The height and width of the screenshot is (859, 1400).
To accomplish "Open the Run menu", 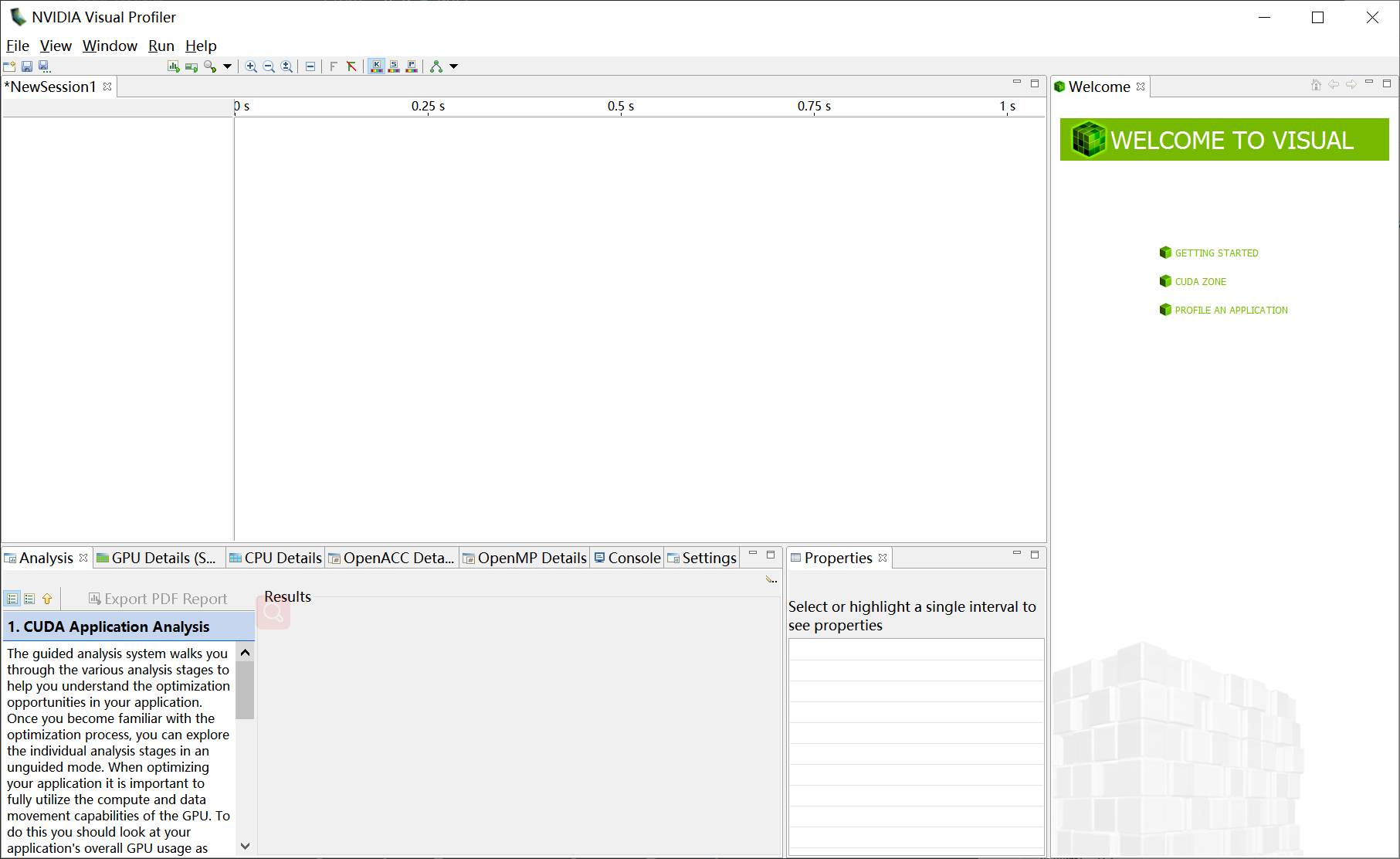I will (x=161, y=46).
